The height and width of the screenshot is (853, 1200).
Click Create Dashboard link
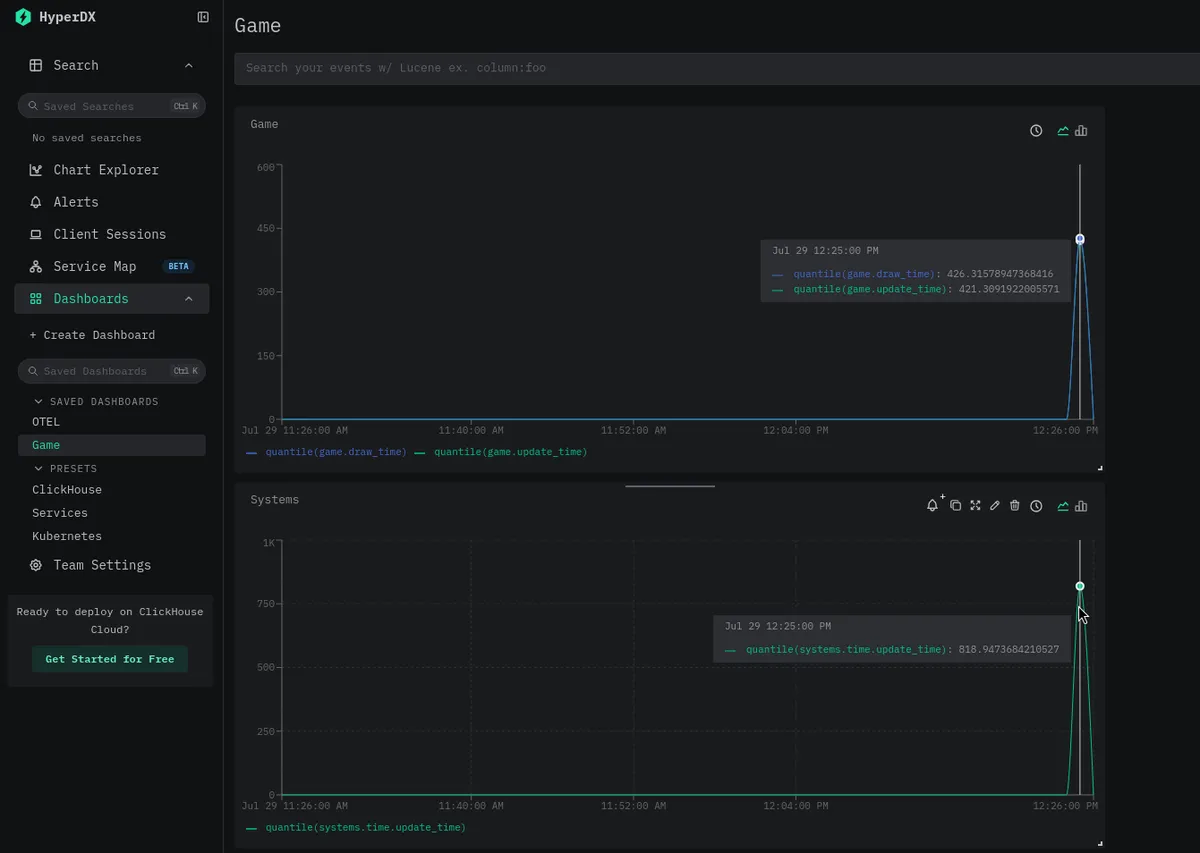(x=92, y=335)
